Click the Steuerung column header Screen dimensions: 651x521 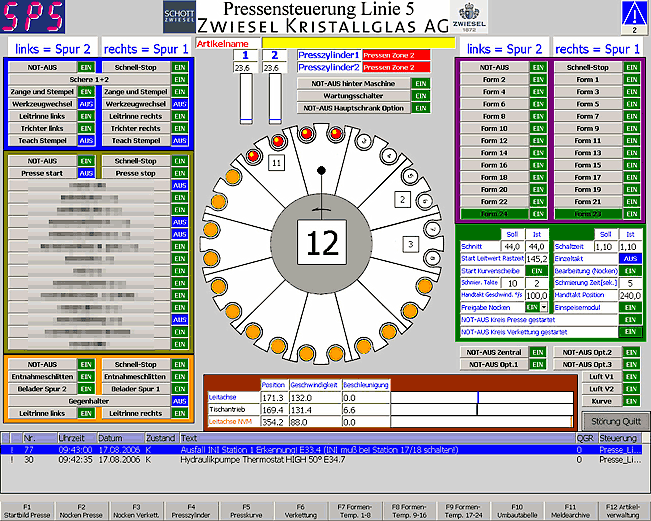click(x=620, y=438)
